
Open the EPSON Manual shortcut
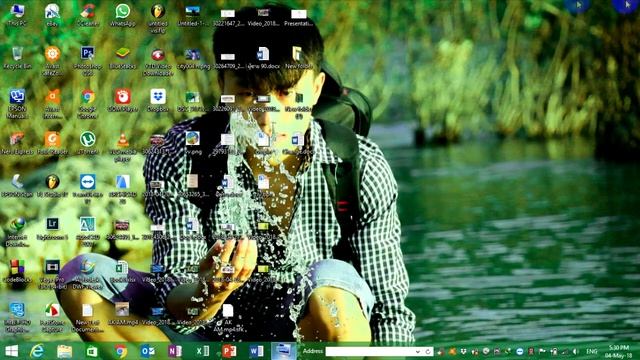coord(17,104)
